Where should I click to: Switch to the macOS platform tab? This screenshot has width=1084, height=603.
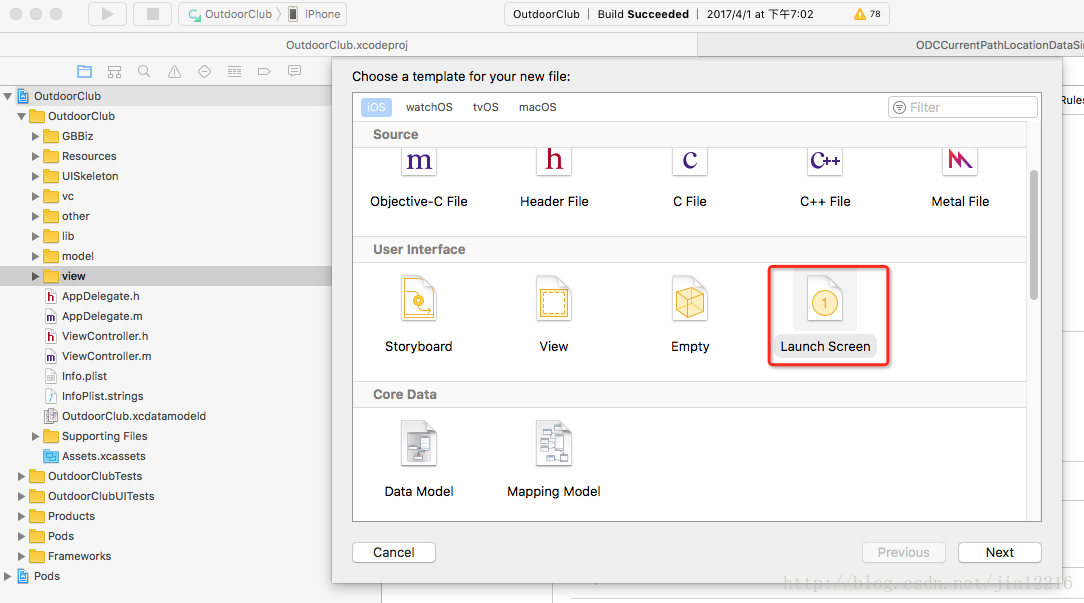coord(538,107)
